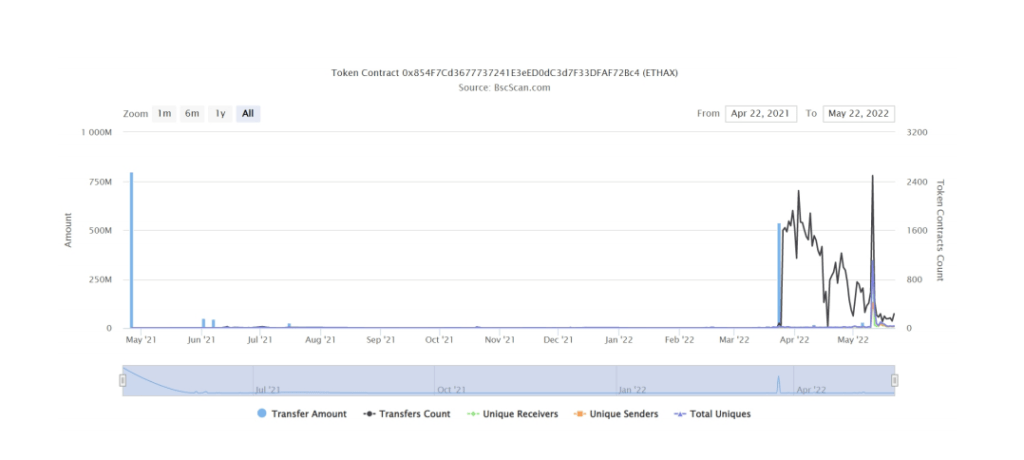Click the navigator spike near Apr '22

click(x=778, y=384)
